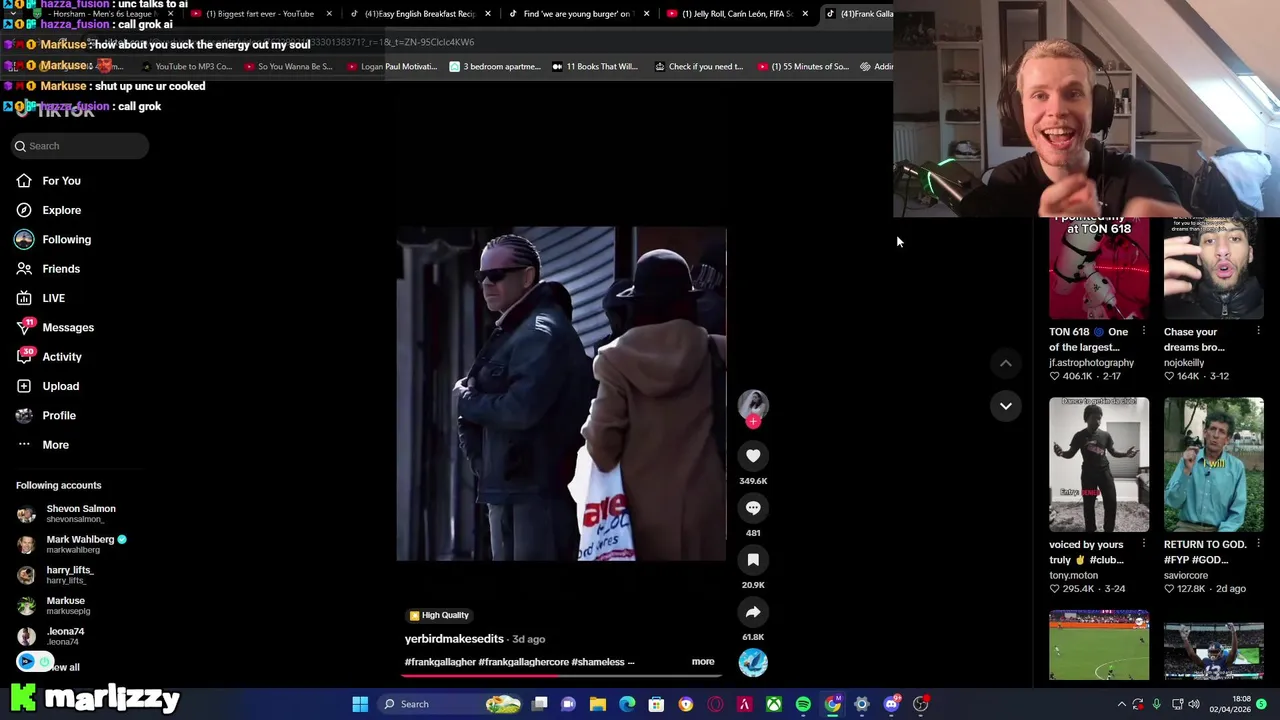
Task: Open tony.moton's video thumbnail
Action: point(1099,465)
